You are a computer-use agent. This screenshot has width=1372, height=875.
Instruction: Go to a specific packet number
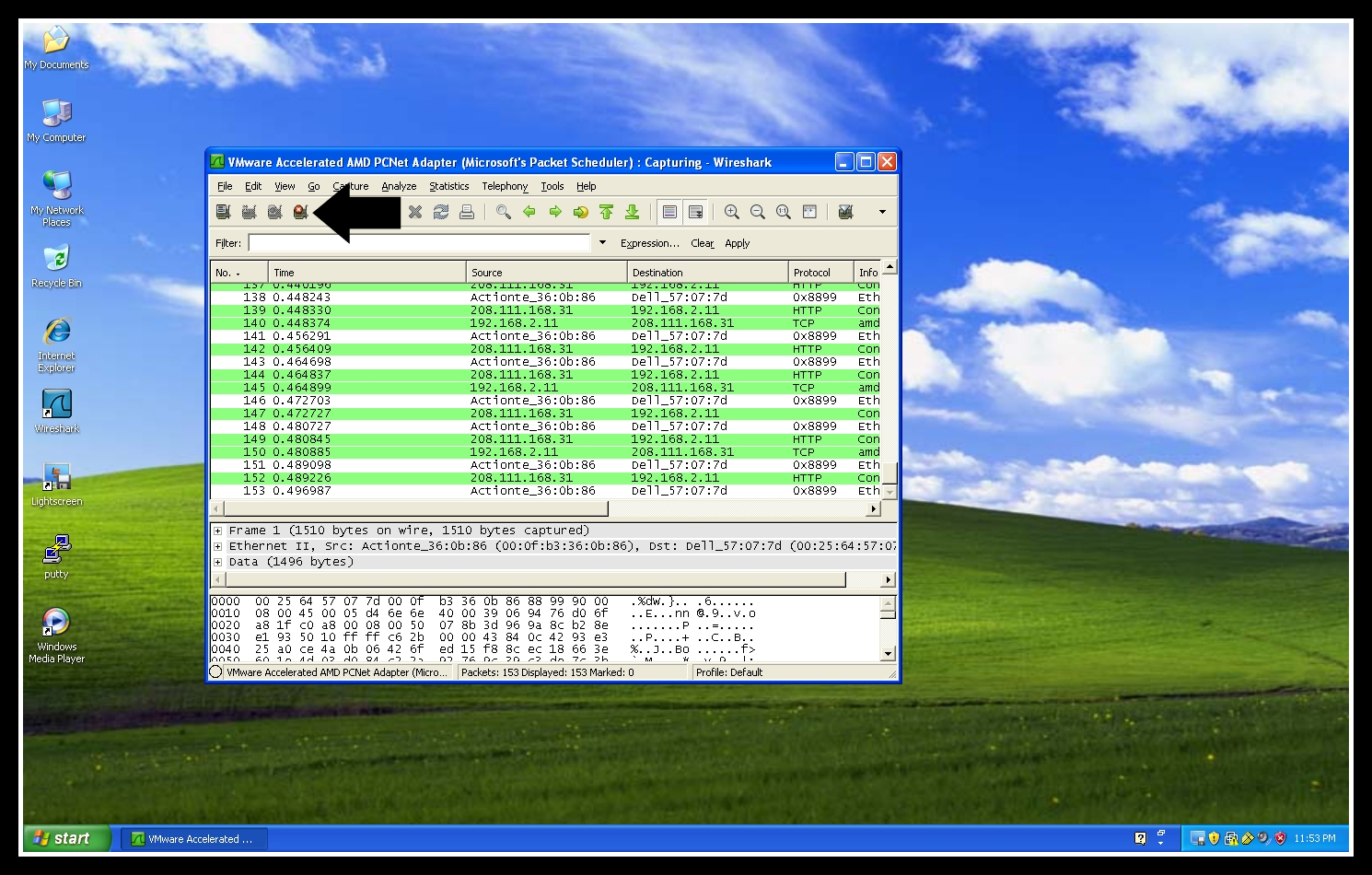click(x=581, y=212)
